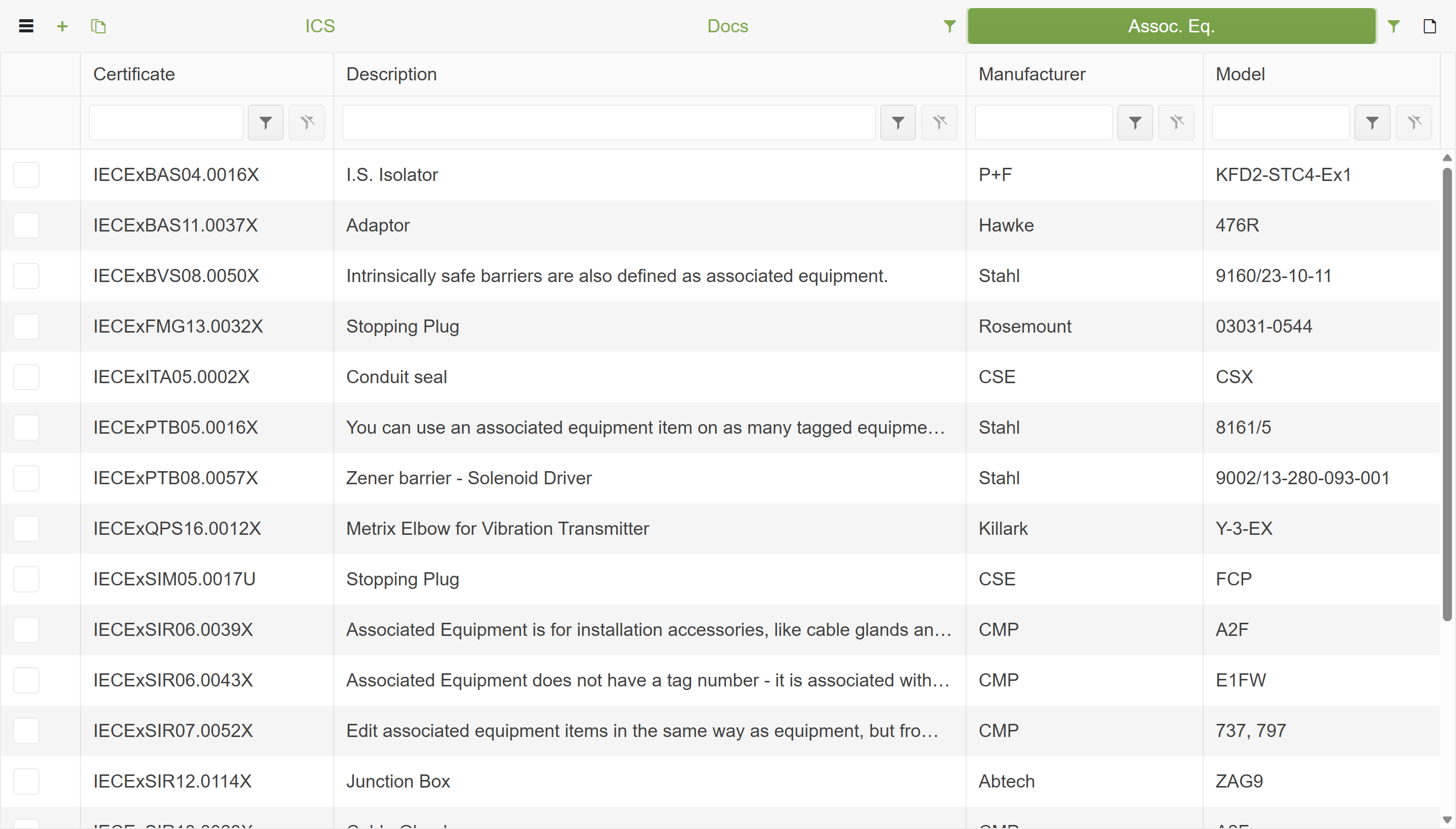Select the Junction Box description cell
The height and width of the screenshot is (829, 1456).
(x=650, y=781)
